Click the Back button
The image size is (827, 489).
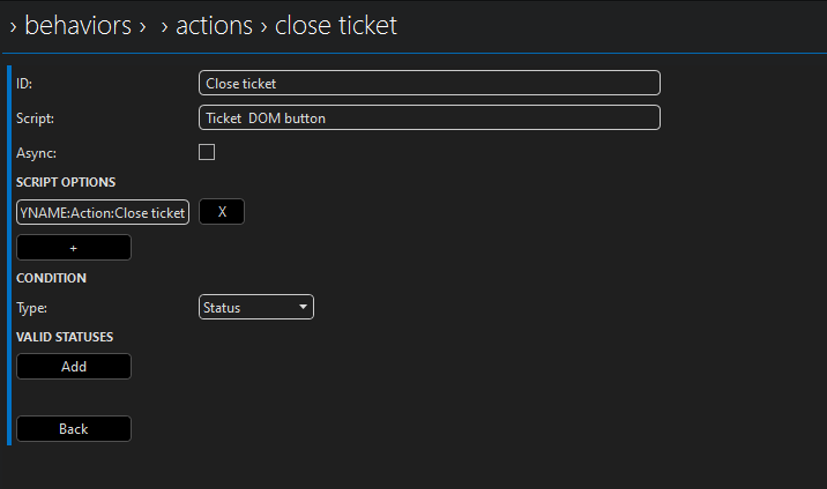coord(74,428)
